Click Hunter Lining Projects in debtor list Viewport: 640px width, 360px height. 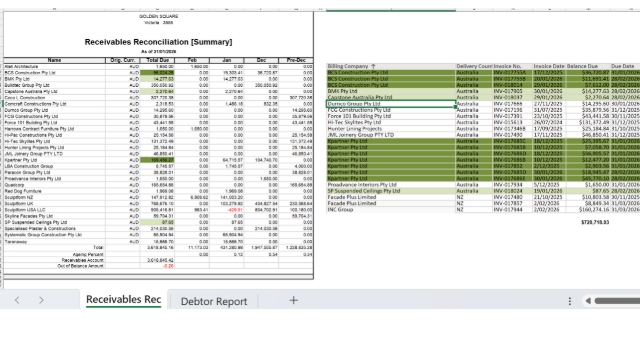tap(391, 129)
